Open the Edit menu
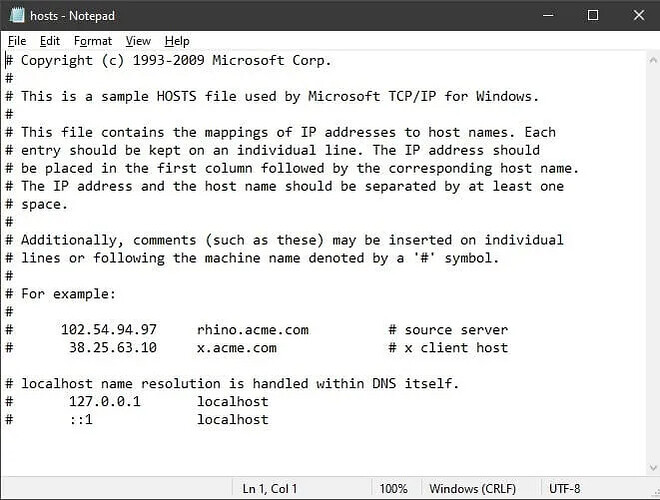 pos(50,41)
